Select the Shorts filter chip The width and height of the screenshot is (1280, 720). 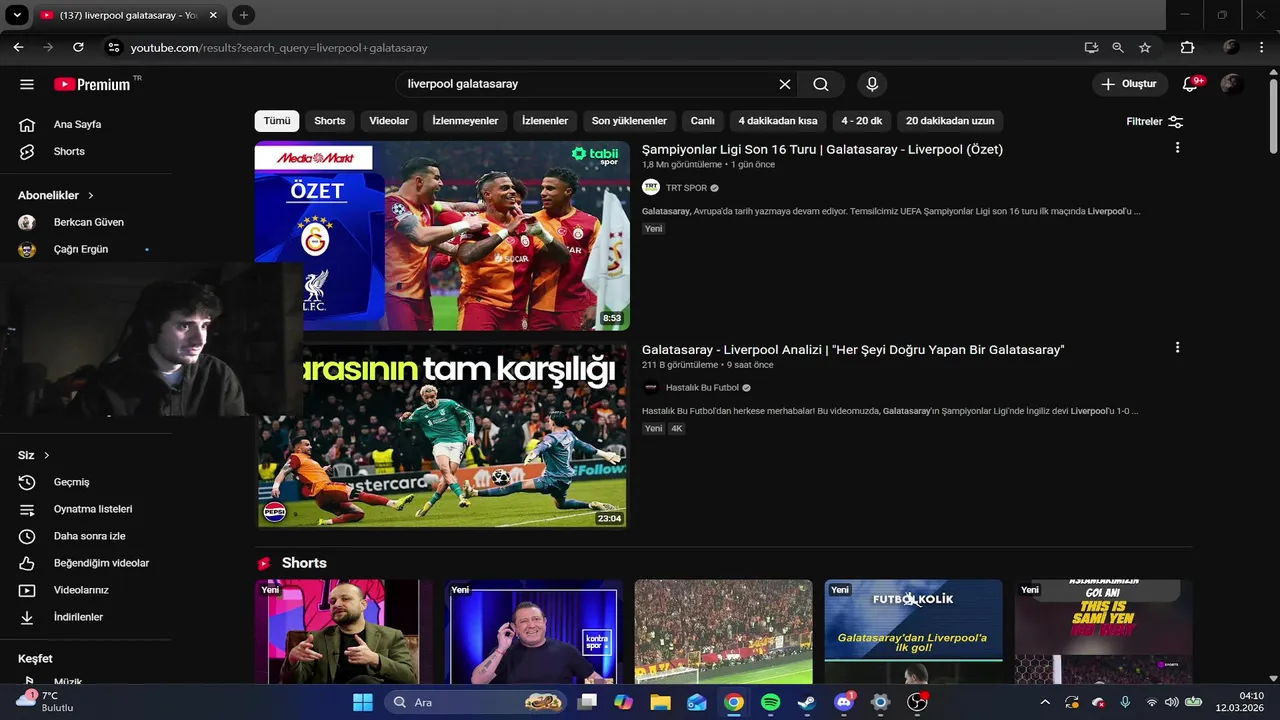(330, 121)
